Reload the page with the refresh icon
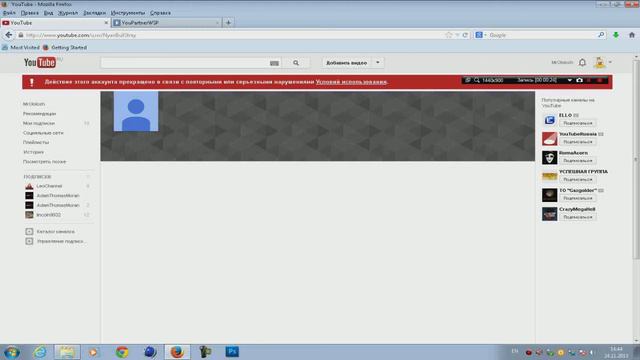Viewport: 640px width, 360px height. point(465,35)
